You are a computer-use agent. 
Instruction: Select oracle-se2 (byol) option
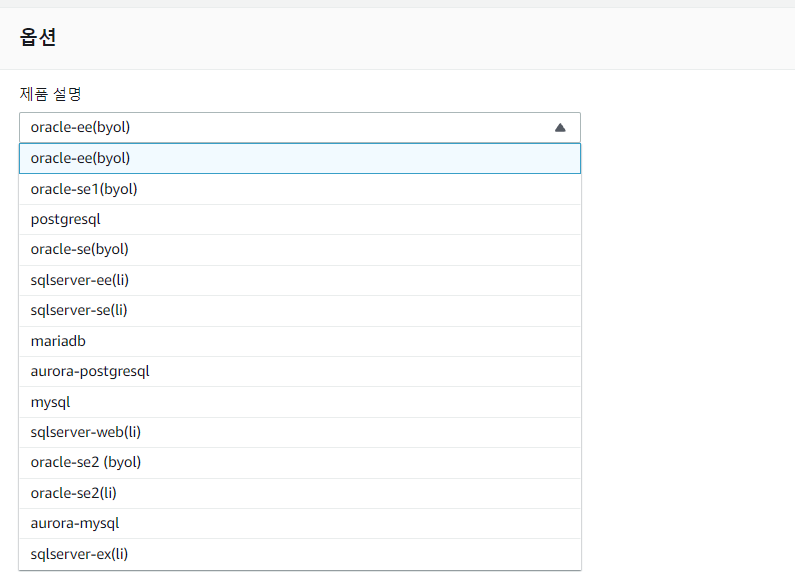point(300,463)
